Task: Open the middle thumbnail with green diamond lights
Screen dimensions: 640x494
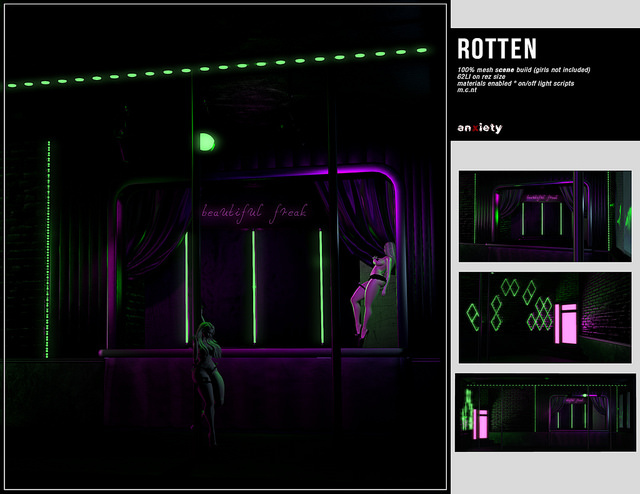Action: [545, 317]
